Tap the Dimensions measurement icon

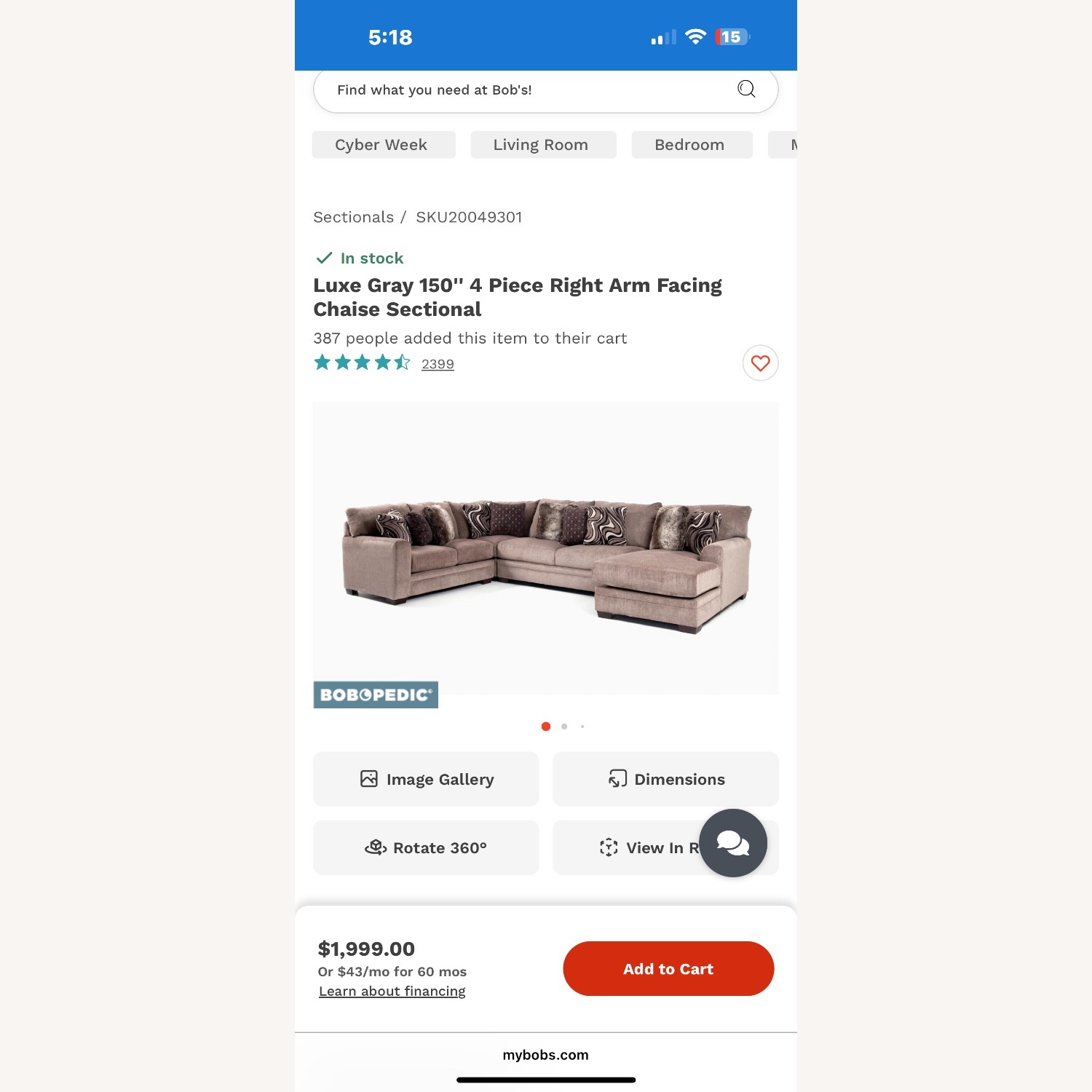[x=617, y=779]
